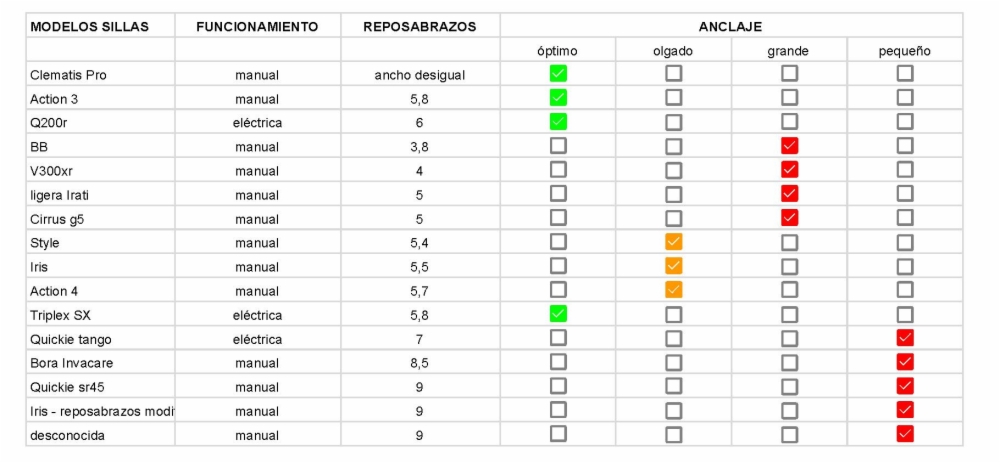Viewport: 1000px width, 463px height.
Task: Uncheck the green óptimo checkbox for Clematis Pro
Action: (558, 73)
